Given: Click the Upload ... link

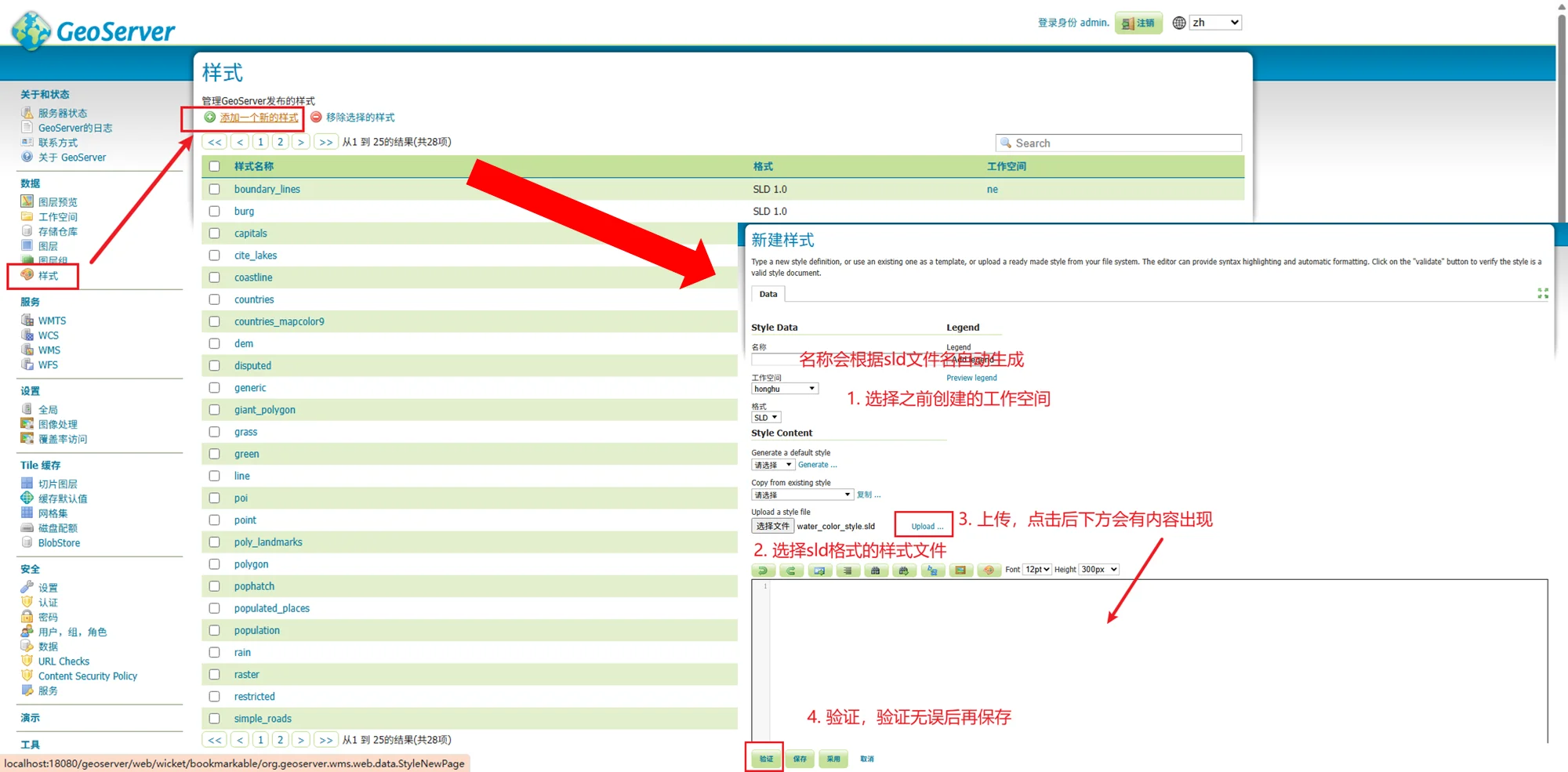Looking at the screenshot, I should [x=927, y=527].
